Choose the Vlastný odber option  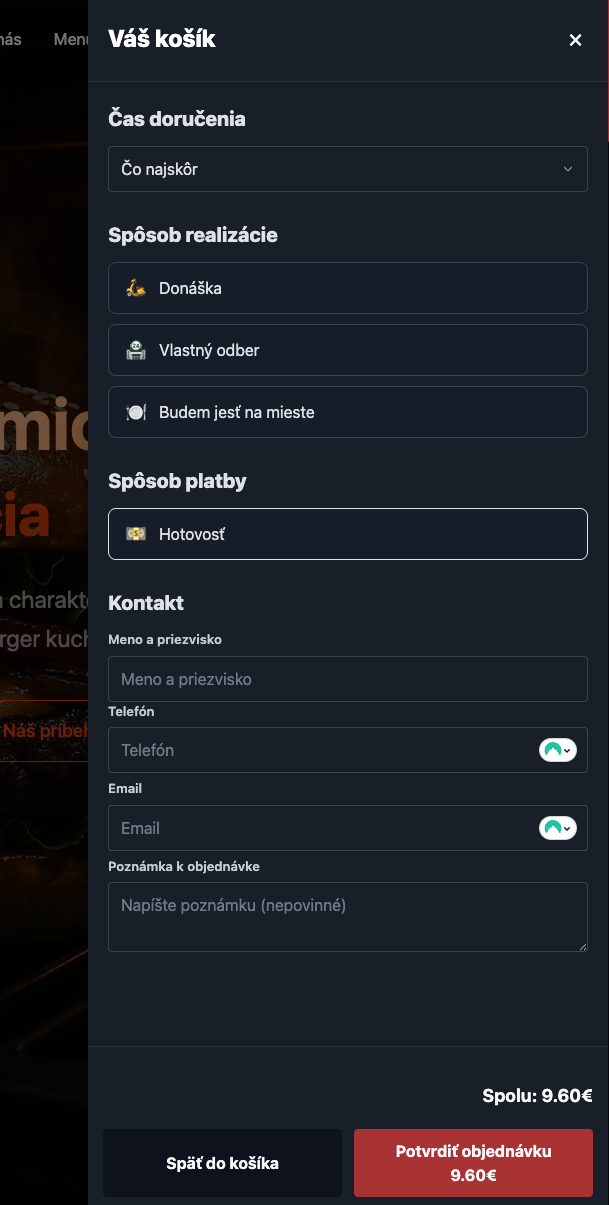347,350
